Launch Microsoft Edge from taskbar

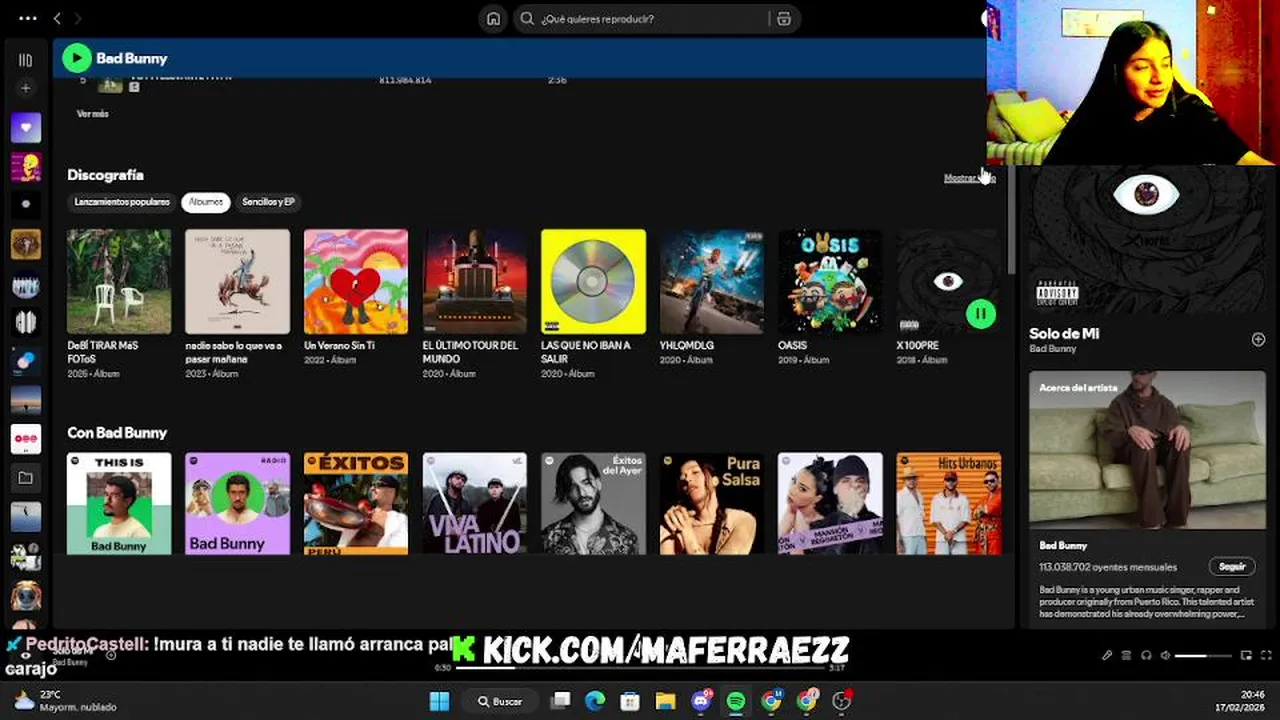(595, 701)
